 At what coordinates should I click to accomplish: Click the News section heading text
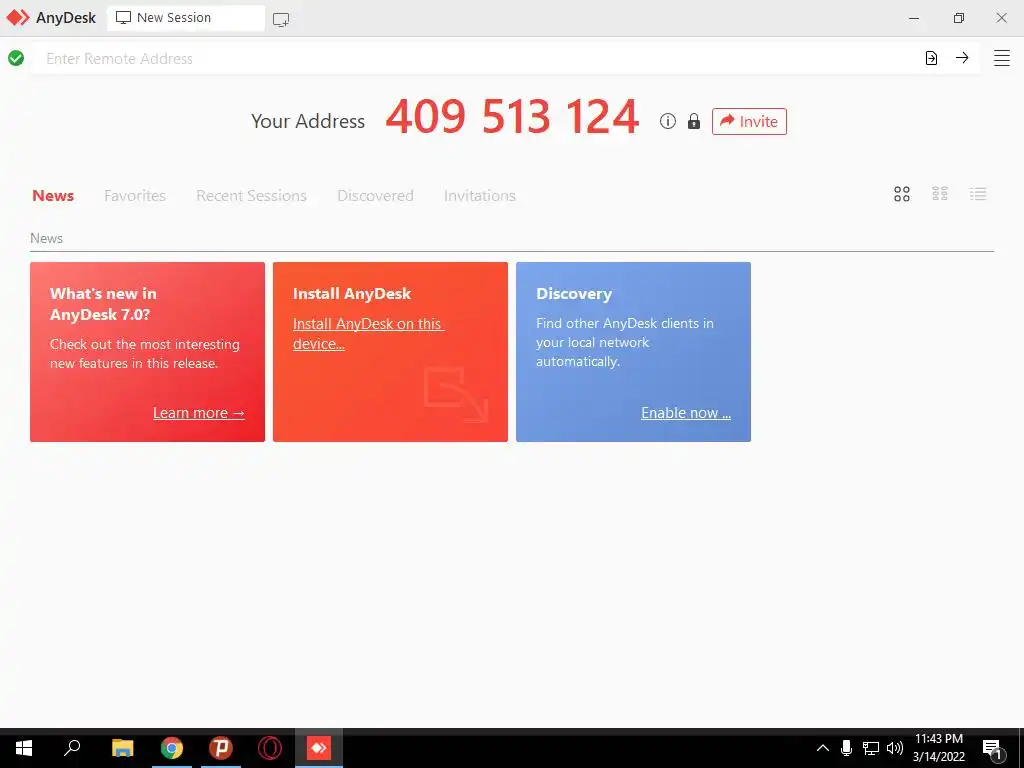tap(46, 238)
